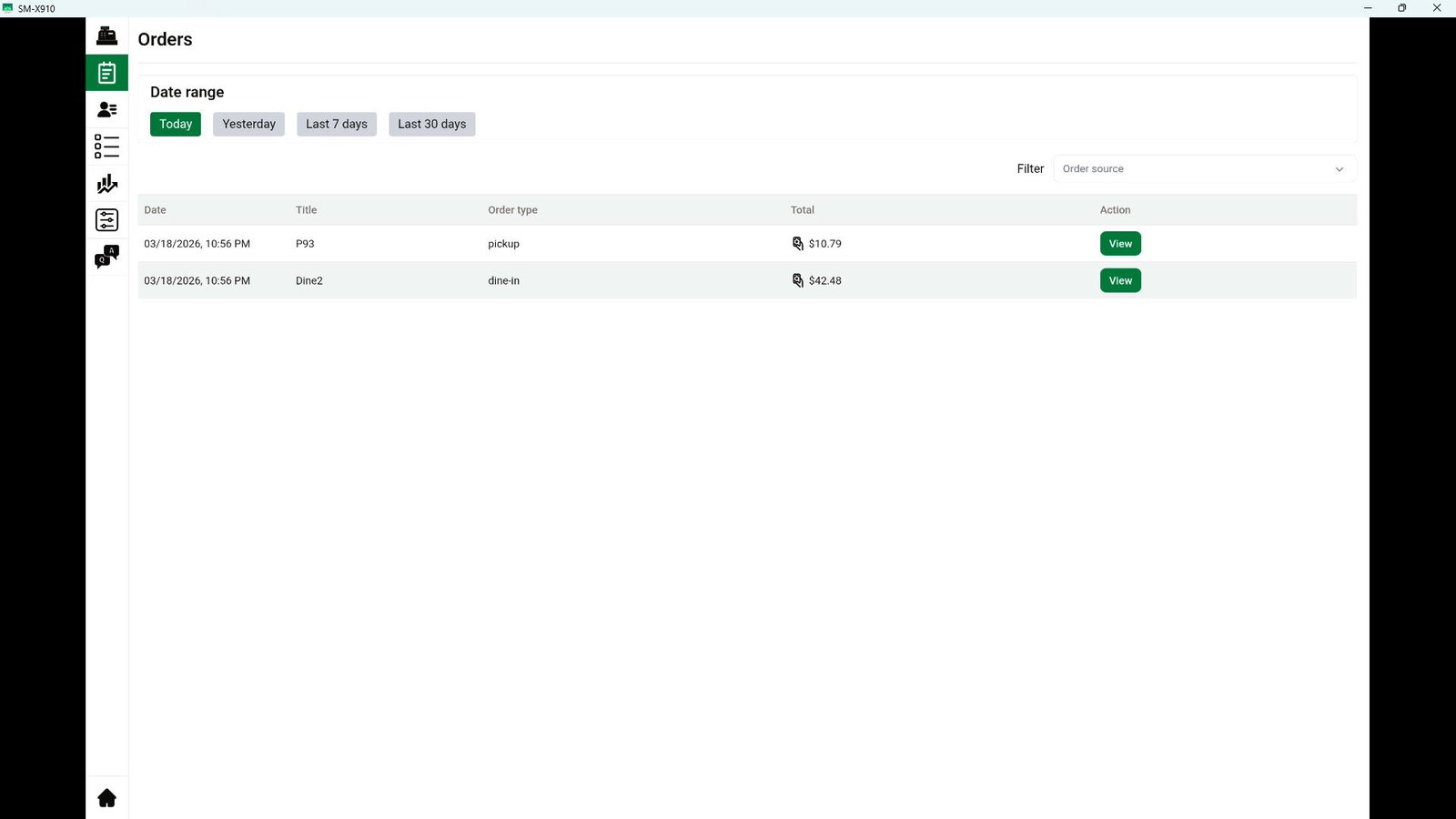1456x819 pixels.
Task: Open the settings sliders sidebar icon
Action: [x=106, y=220]
